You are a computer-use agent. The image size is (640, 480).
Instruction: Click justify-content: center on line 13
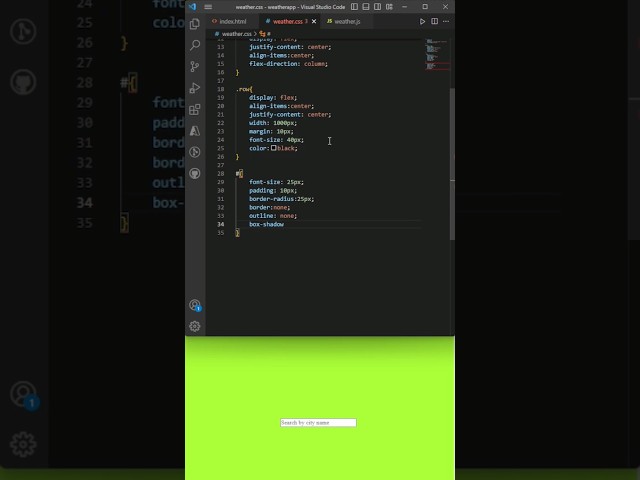[x=290, y=47]
